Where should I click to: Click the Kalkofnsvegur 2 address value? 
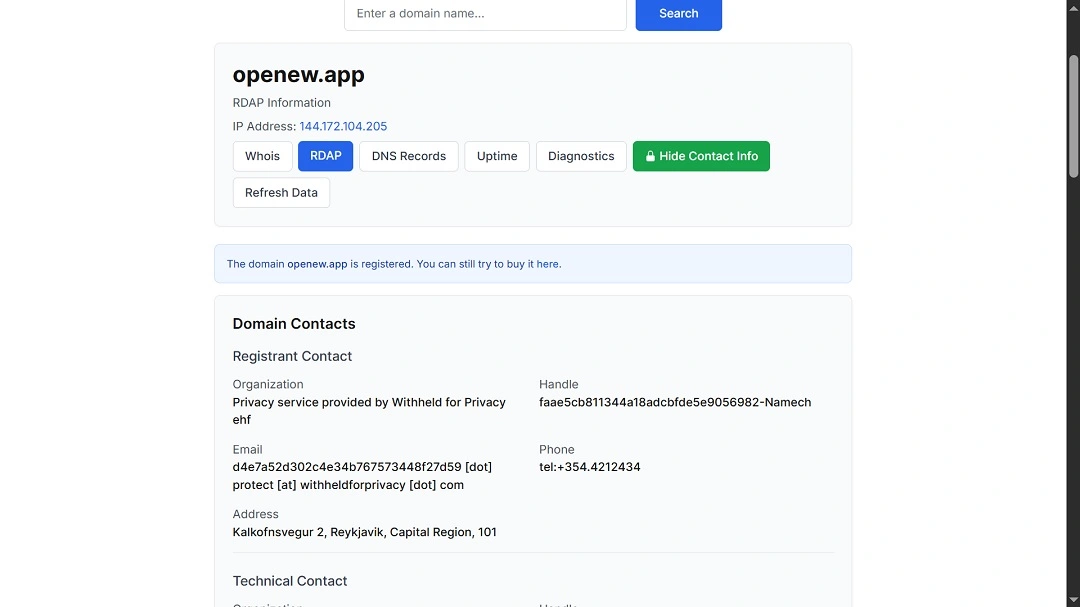click(x=364, y=532)
